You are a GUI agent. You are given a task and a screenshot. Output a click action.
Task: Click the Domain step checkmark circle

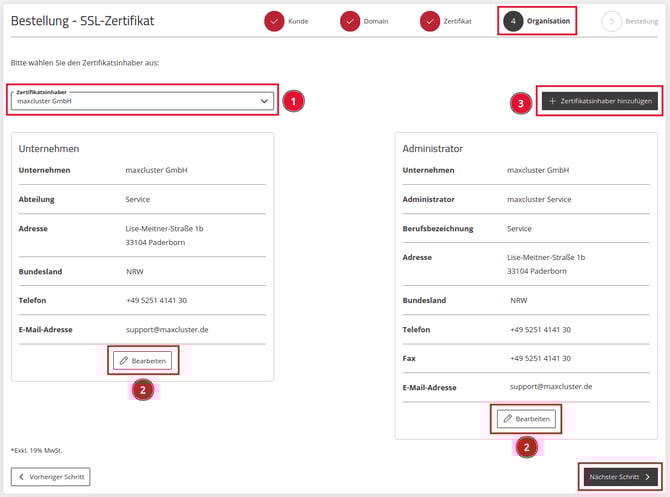(x=350, y=21)
